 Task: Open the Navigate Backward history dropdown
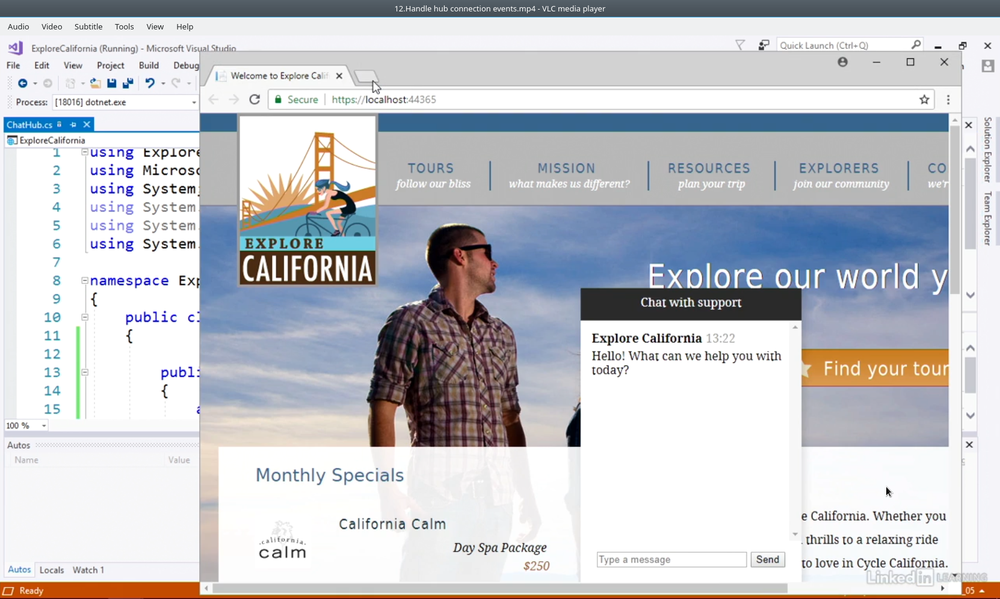click(x=35, y=83)
